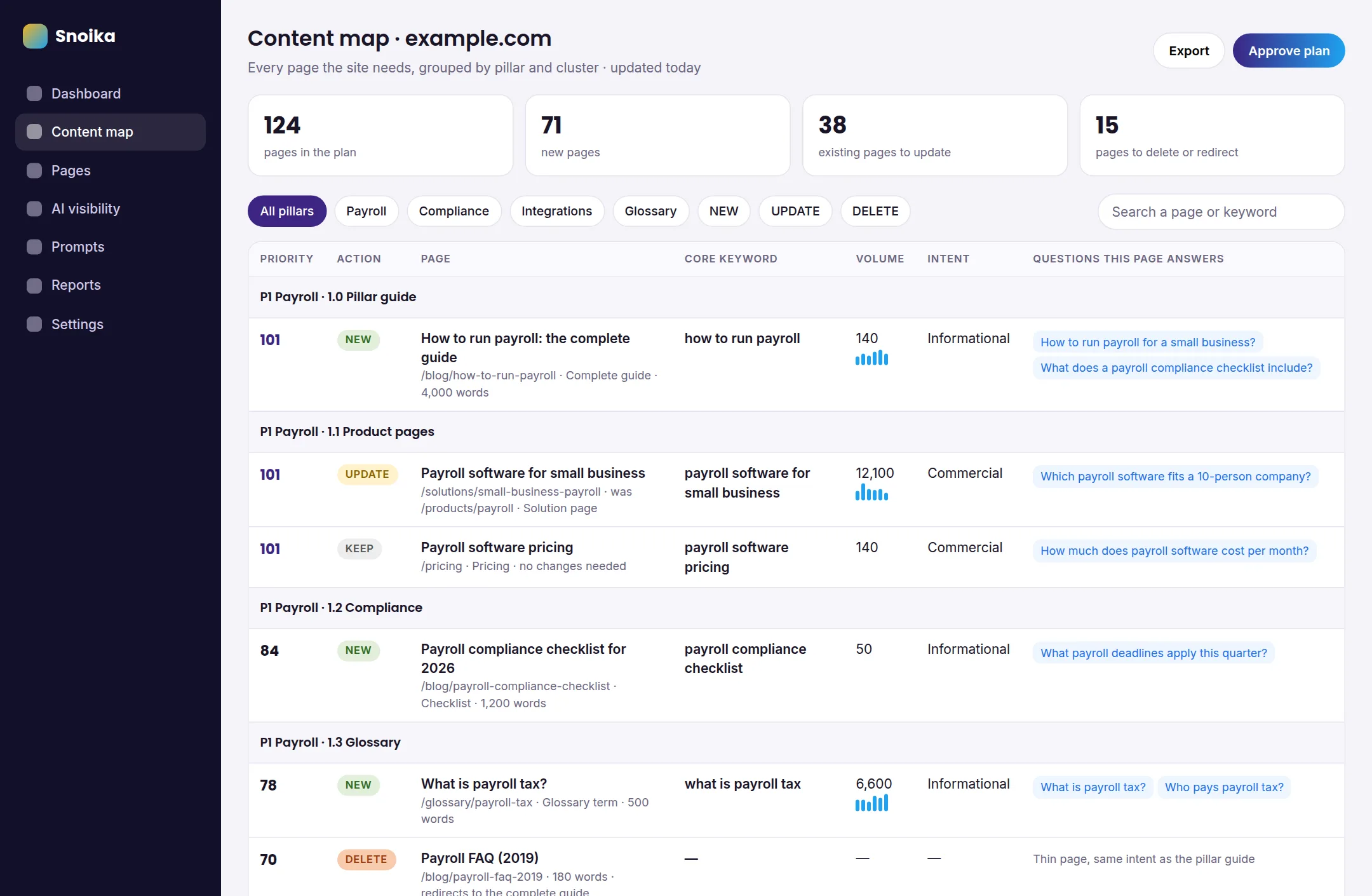Screen dimensions: 1372x896
Task: Click the 71 new pages card
Action: 657,135
